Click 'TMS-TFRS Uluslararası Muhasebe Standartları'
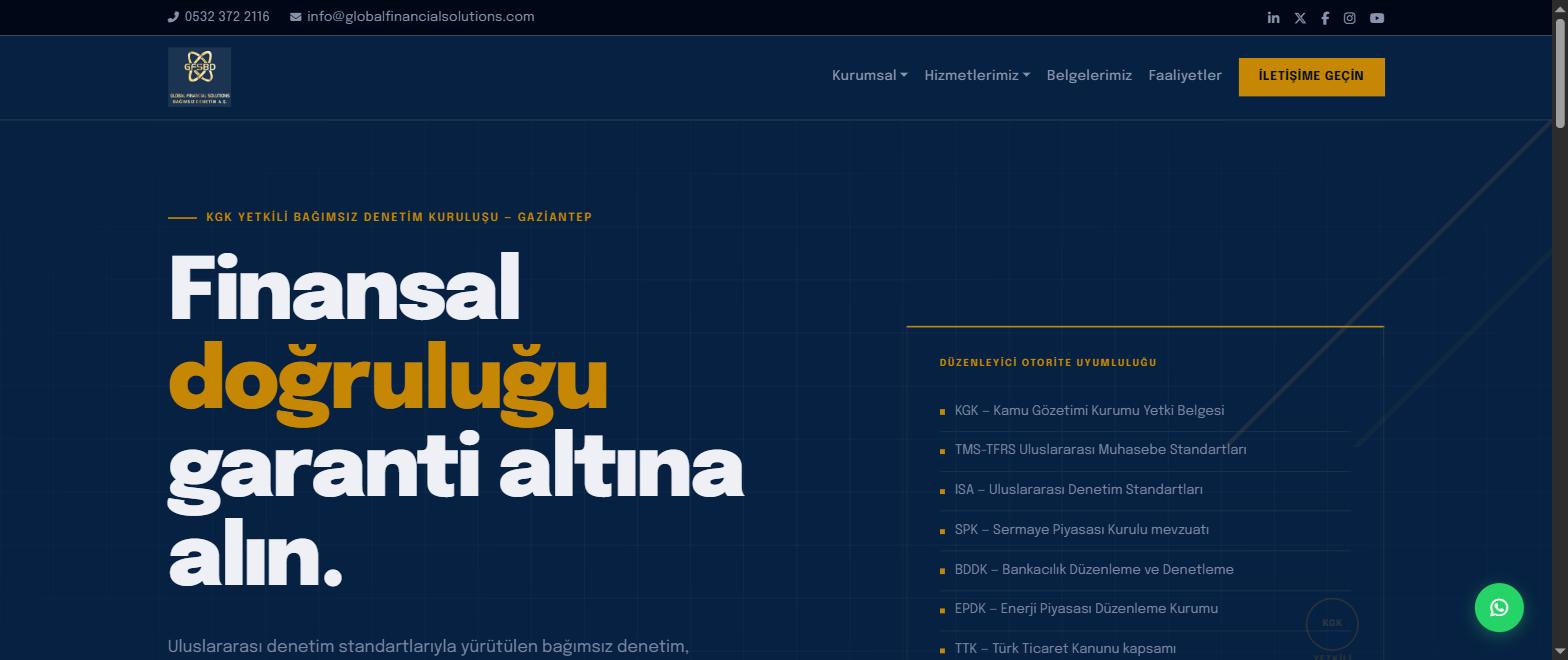The image size is (1568, 660). point(1100,450)
